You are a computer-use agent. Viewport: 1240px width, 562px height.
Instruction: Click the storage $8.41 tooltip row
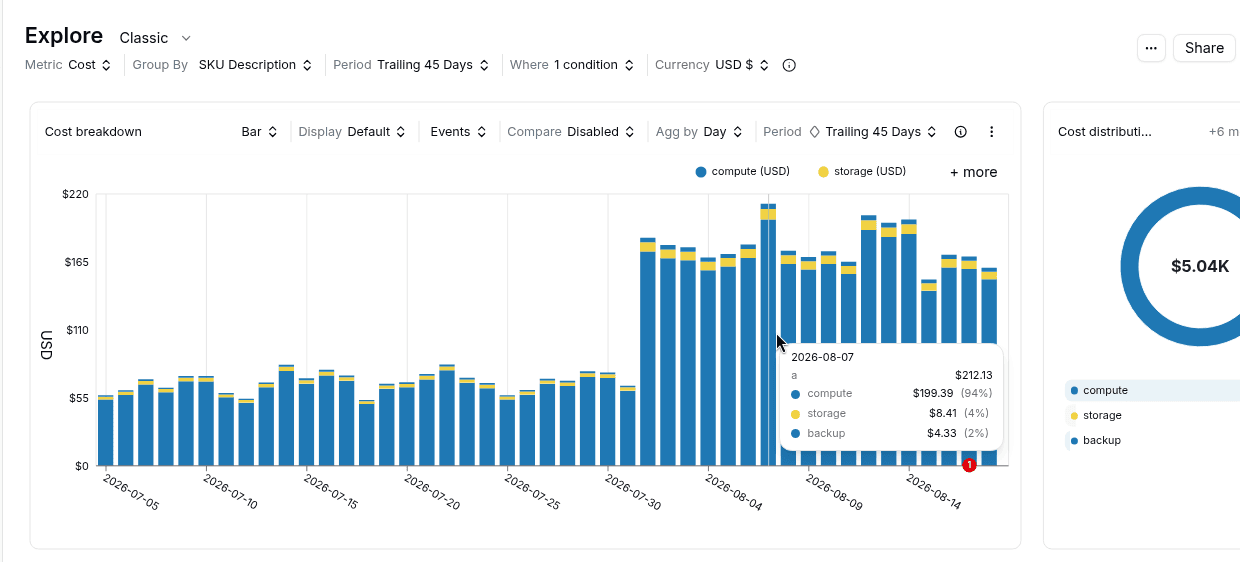point(890,414)
